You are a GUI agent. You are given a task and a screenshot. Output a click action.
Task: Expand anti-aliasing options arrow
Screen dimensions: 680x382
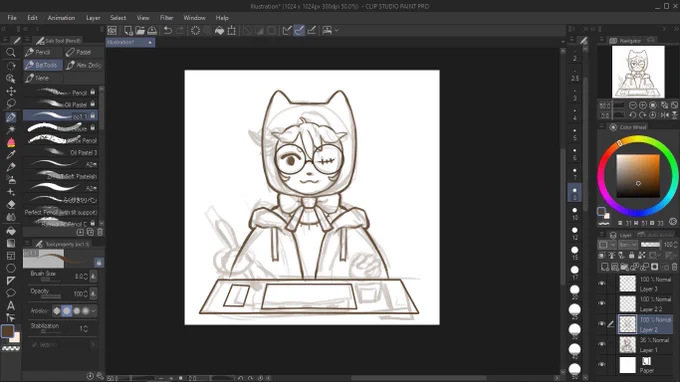94,311
